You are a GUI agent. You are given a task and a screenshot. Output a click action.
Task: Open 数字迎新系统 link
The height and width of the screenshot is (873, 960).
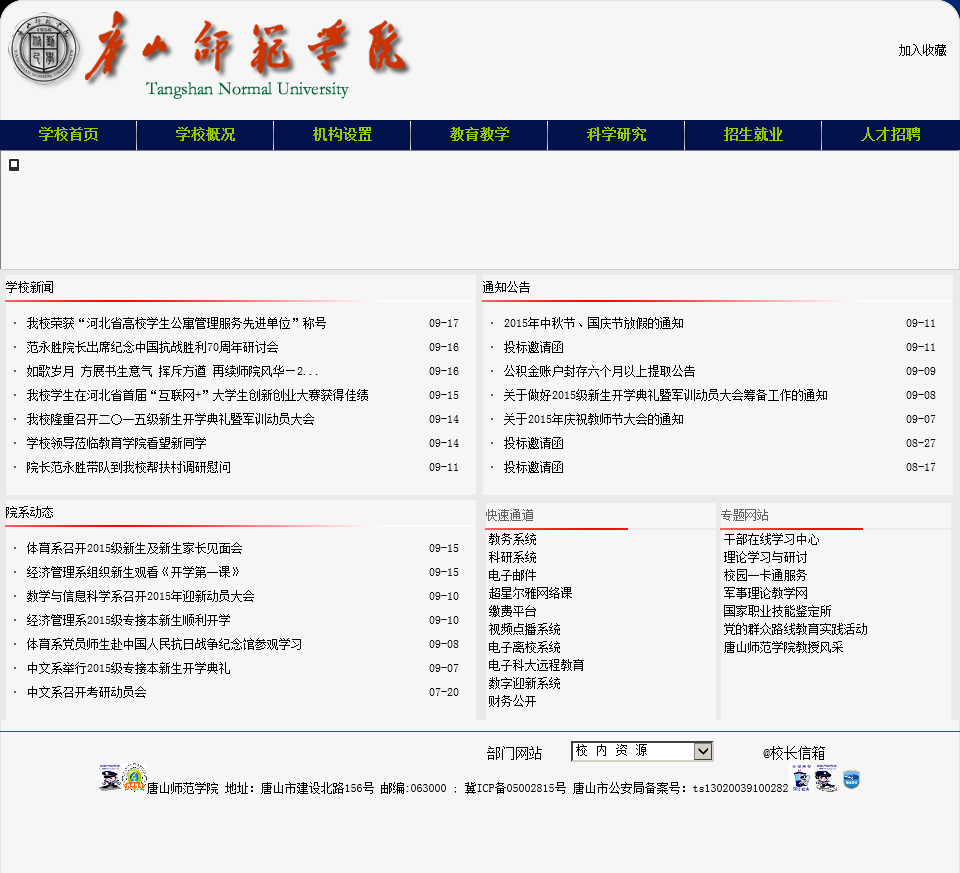point(525,683)
